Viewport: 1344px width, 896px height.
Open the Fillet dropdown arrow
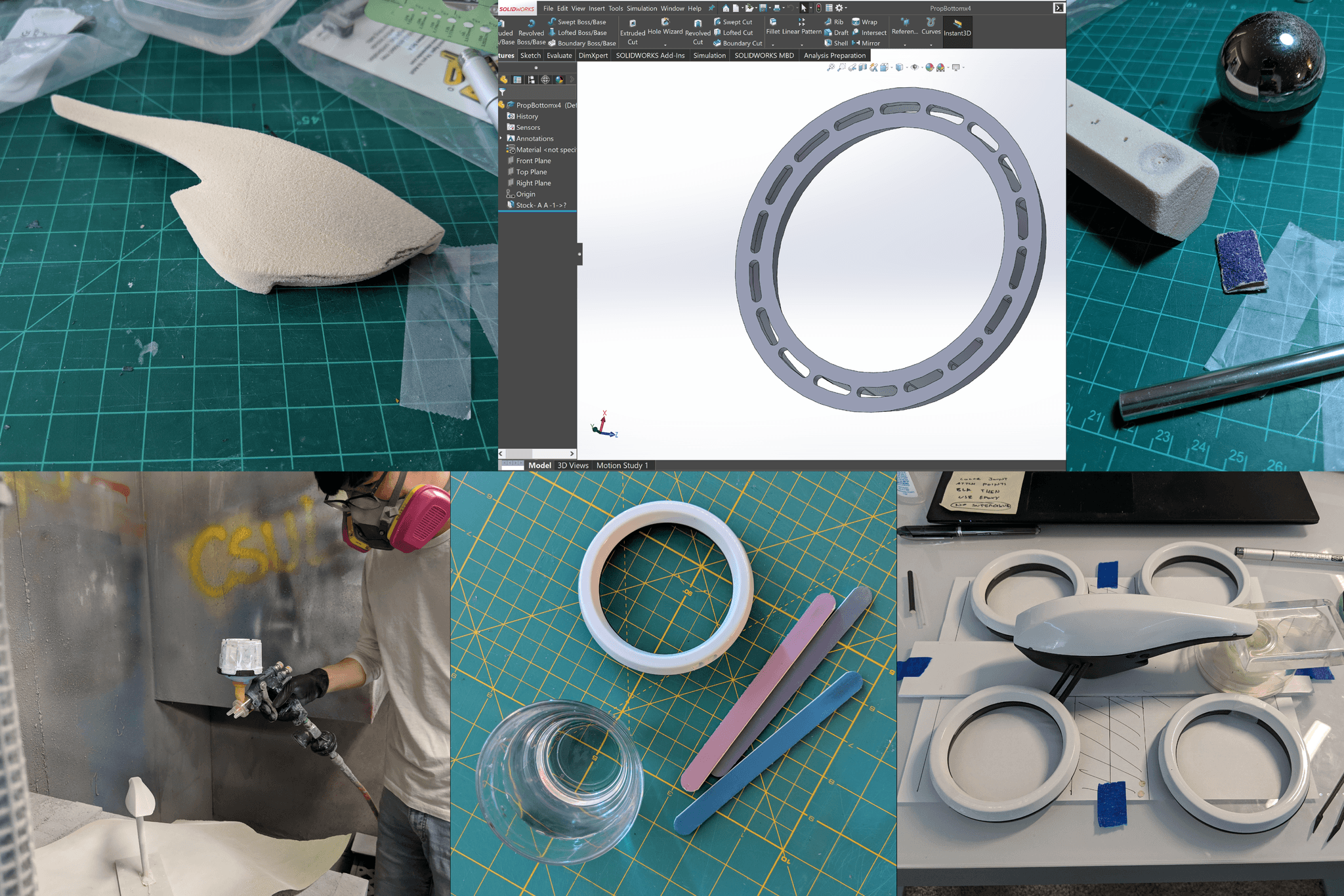pos(772,44)
